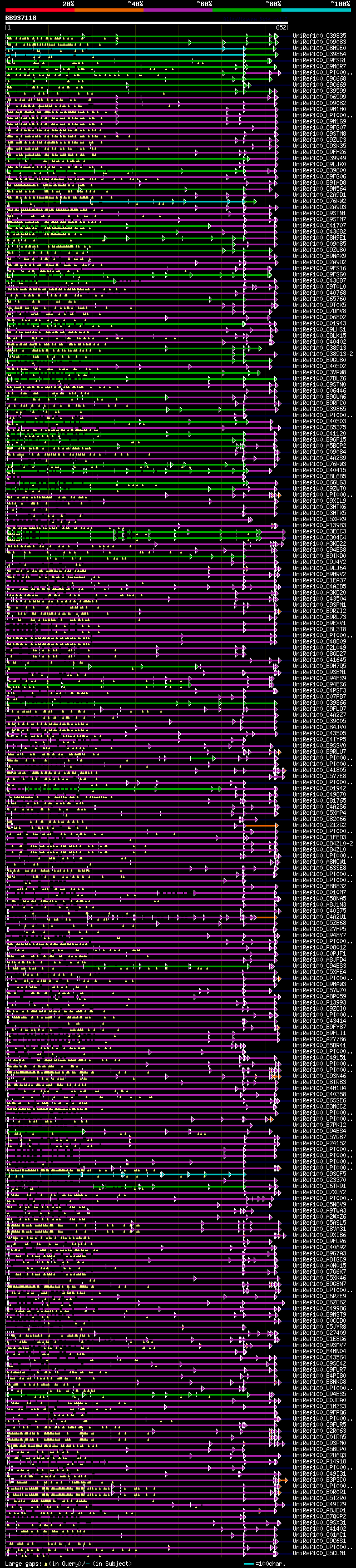Click label UniRef100_Q8H9E1
This screenshot has width=356, height=1568.
319,238
